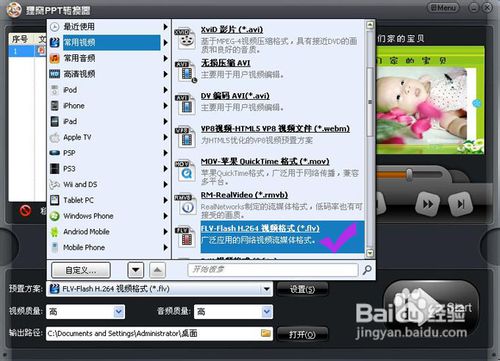Viewport: 500px width, 361px height.
Task: Click the XviD avi format icon
Action: tap(185, 38)
